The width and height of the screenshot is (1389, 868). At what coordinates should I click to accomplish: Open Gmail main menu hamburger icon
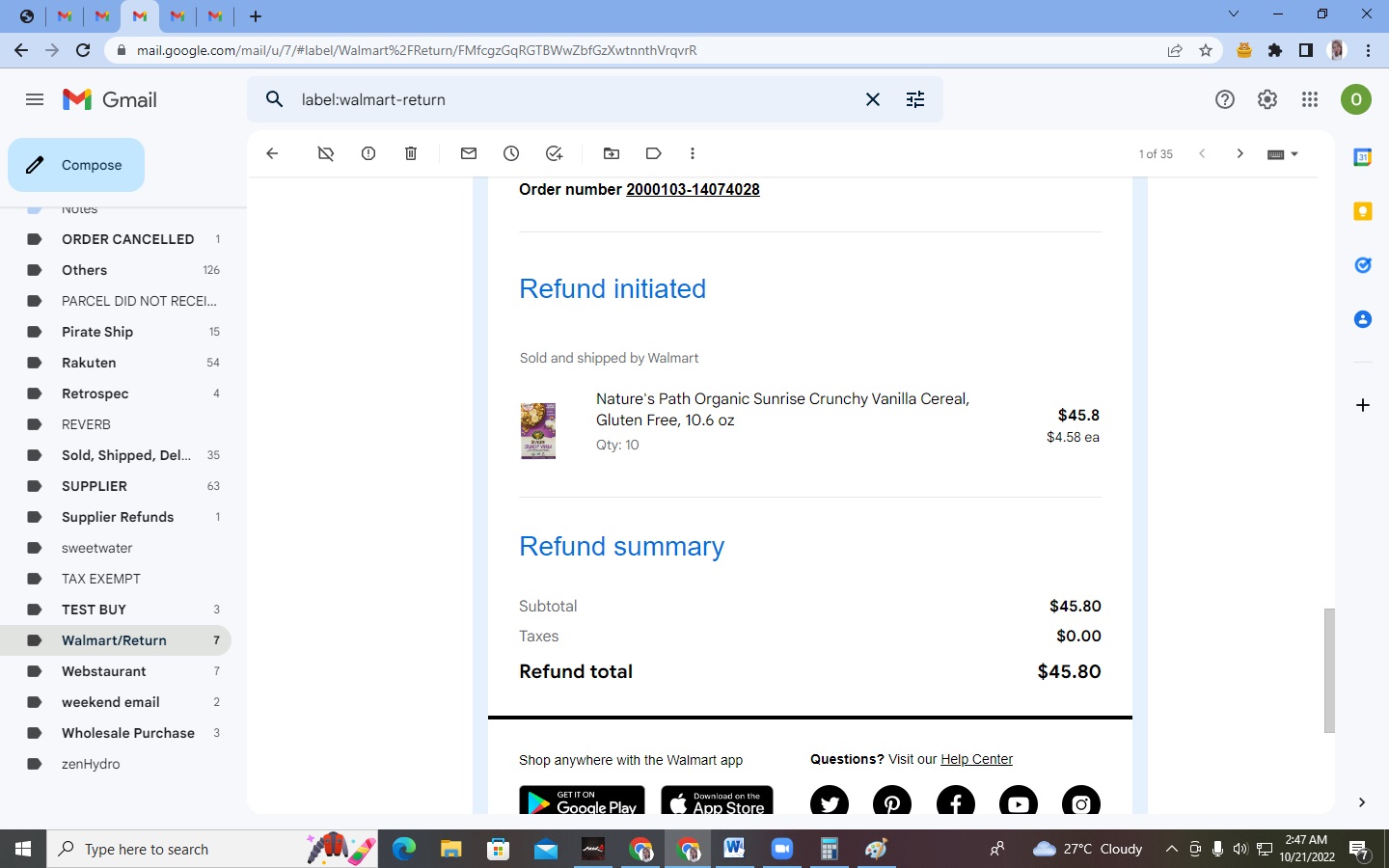pyautogui.click(x=35, y=99)
